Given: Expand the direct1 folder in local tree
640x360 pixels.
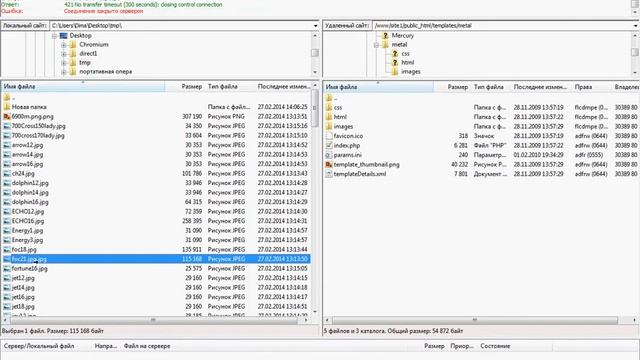Looking at the screenshot, I should [x=64, y=53].
